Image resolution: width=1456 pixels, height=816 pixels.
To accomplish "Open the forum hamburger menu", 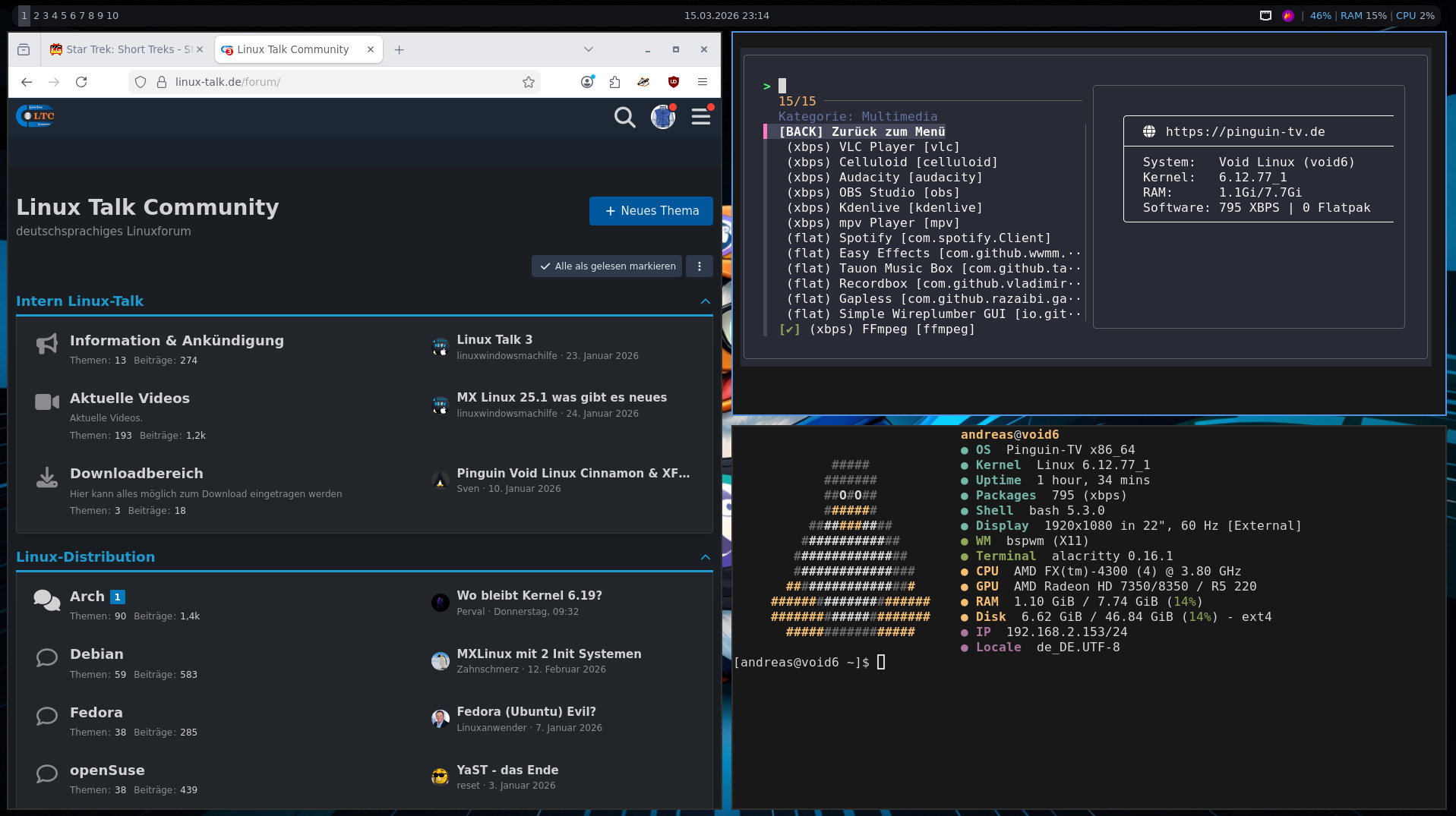I will pyautogui.click(x=701, y=117).
